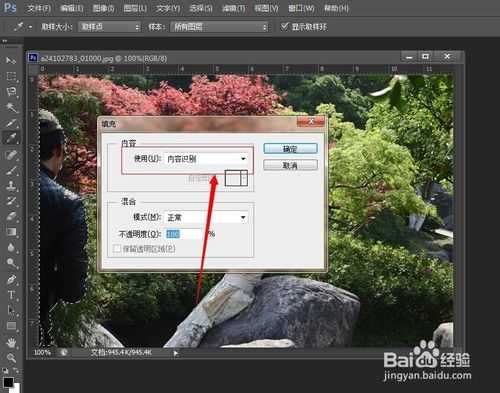Open the 图层(L) menu
Image resolution: width=500 pixels, height=393 pixels.
pyautogui.click(x=135, y=8)
